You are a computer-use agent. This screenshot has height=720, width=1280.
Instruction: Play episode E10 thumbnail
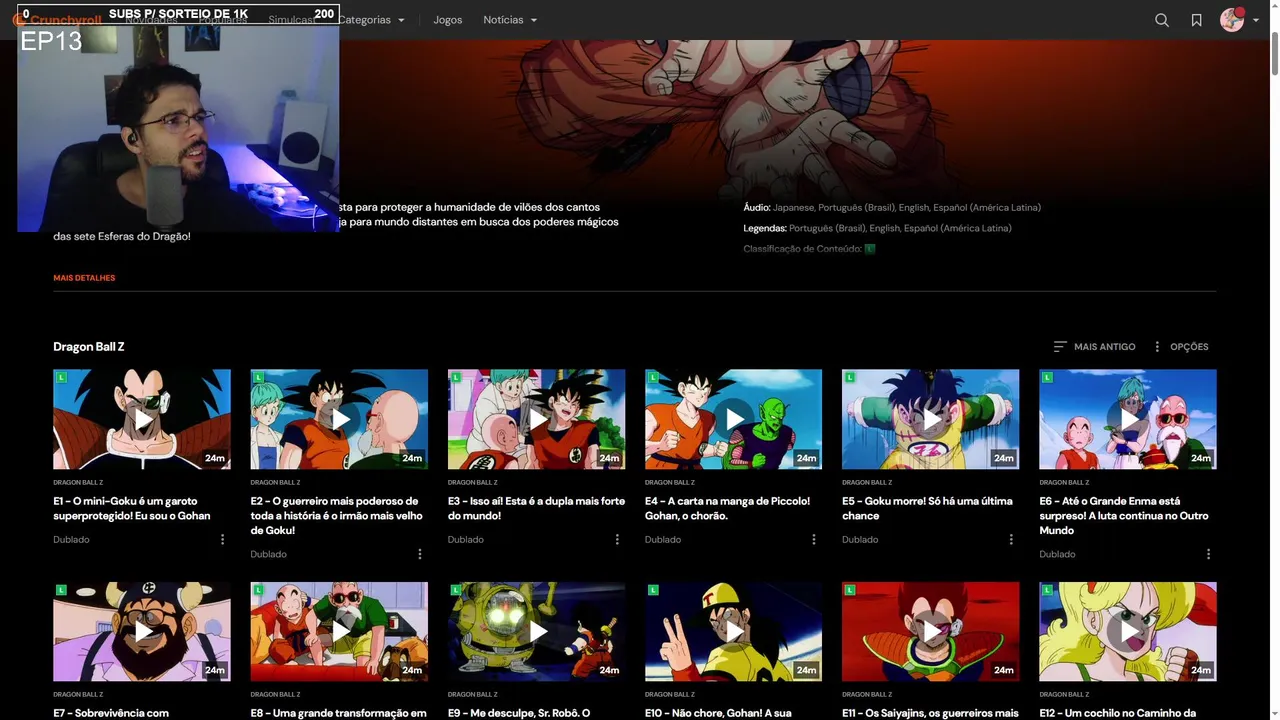point(734,632)
